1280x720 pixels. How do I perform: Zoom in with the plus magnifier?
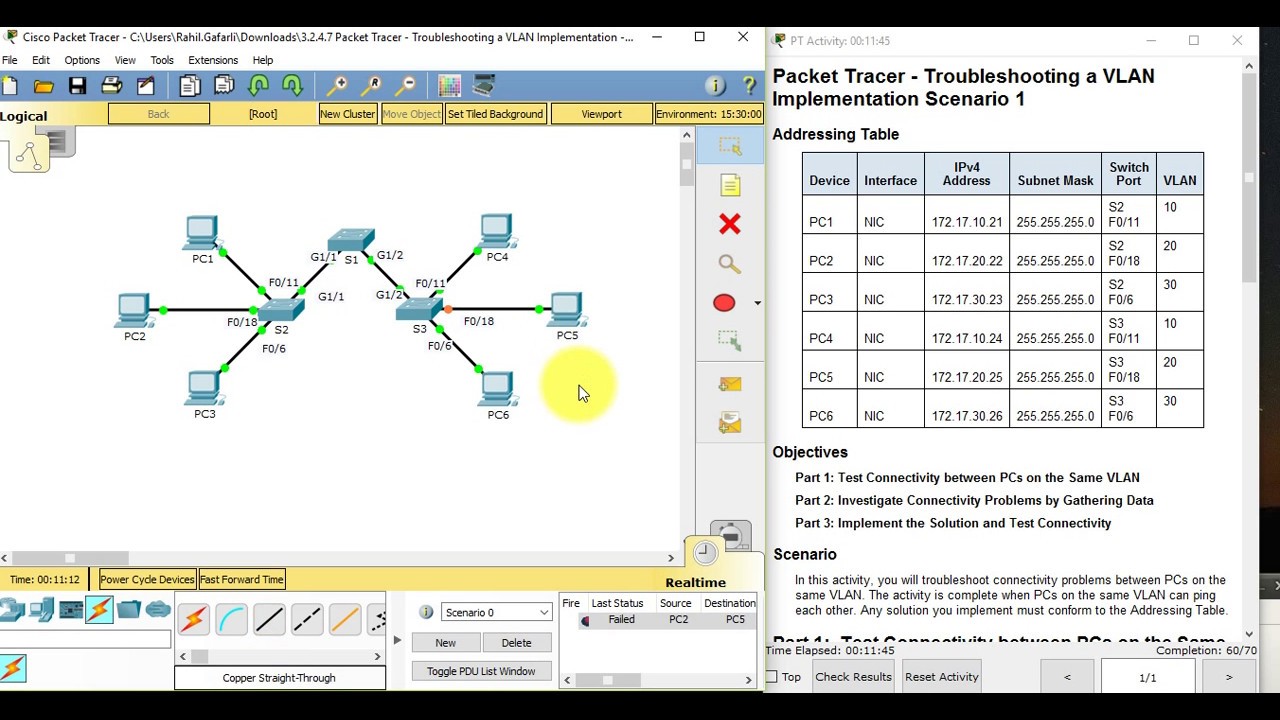(337, 86)
